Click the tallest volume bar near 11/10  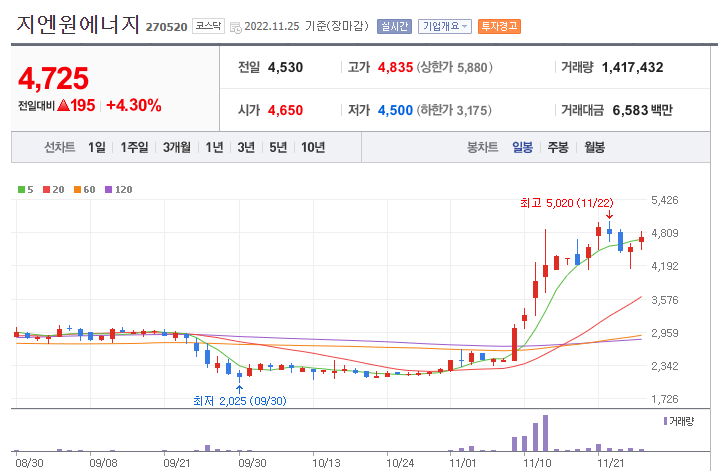pos(545,433)
